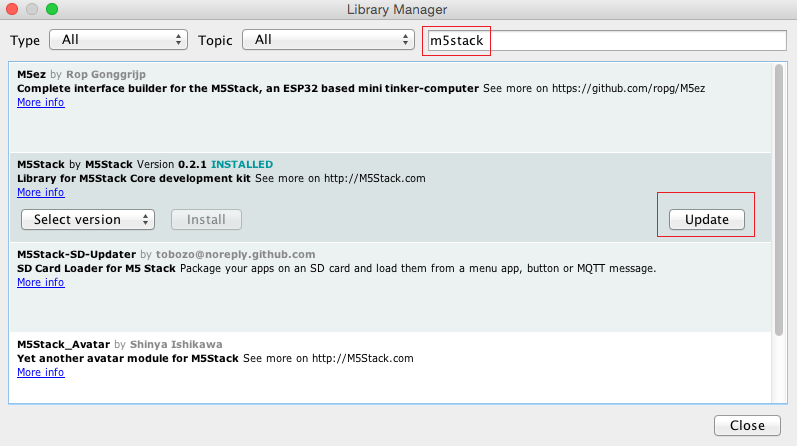Open More info link for M5ez
The image size is (797, 446).
41,102
